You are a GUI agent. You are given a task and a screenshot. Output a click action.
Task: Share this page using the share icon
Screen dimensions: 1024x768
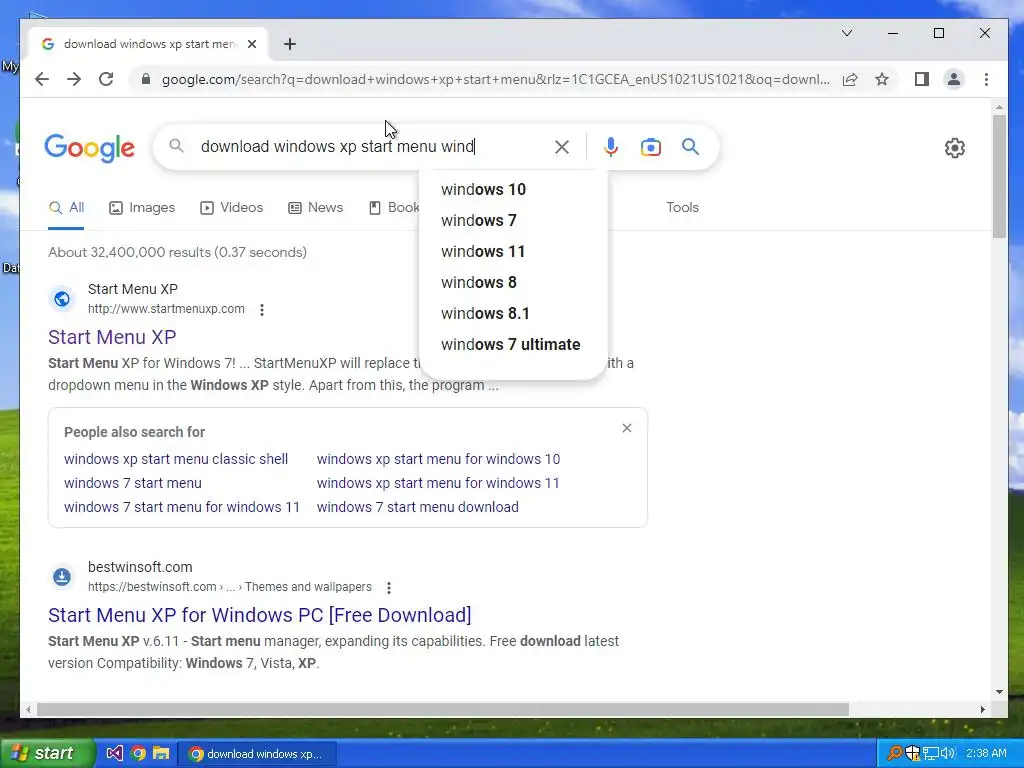coord(850,80)
